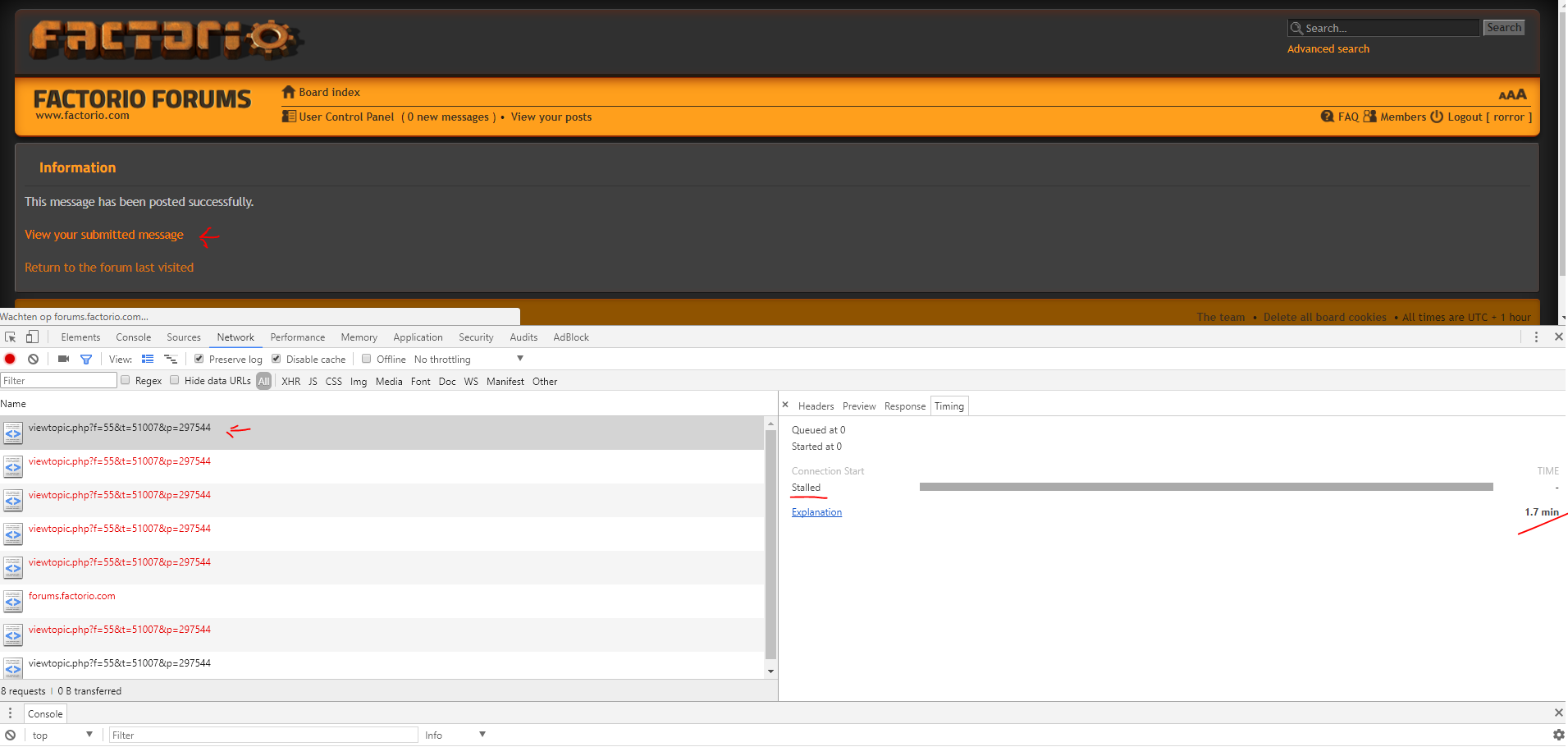This screenshot has width=1568, height=747.
Task: Click the inspect element picker icon
Action: click(11, 337)
